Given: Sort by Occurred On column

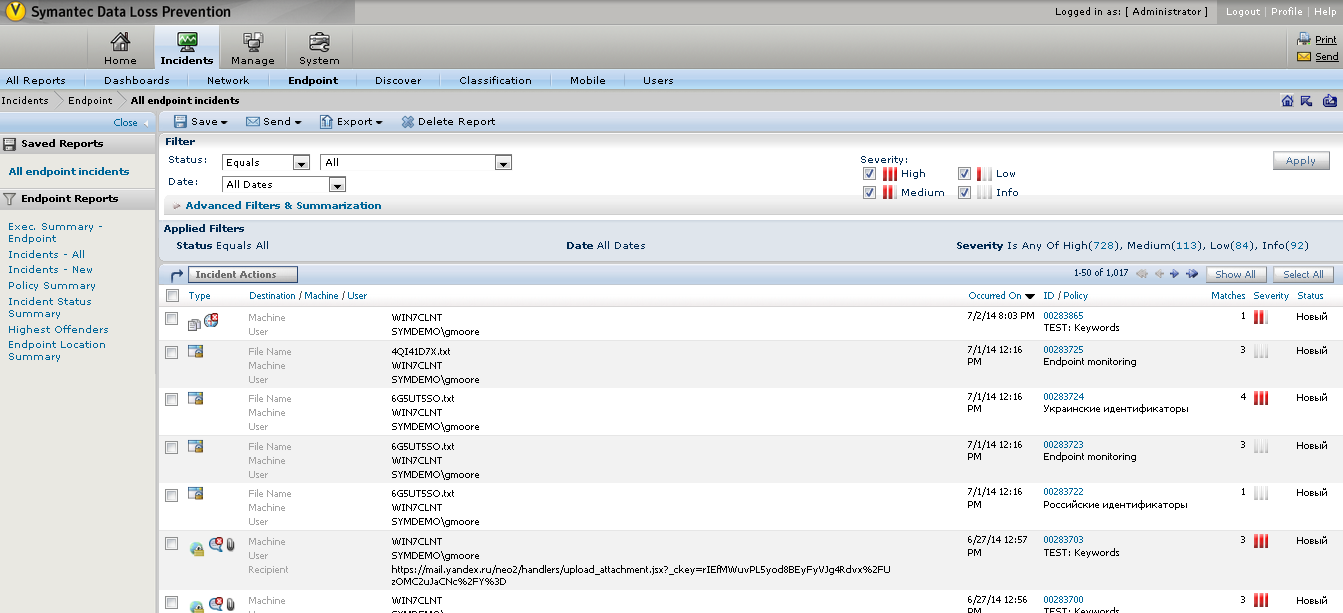Looking at the screenshot, I should pyautogui.click(x=1001, y=296).
